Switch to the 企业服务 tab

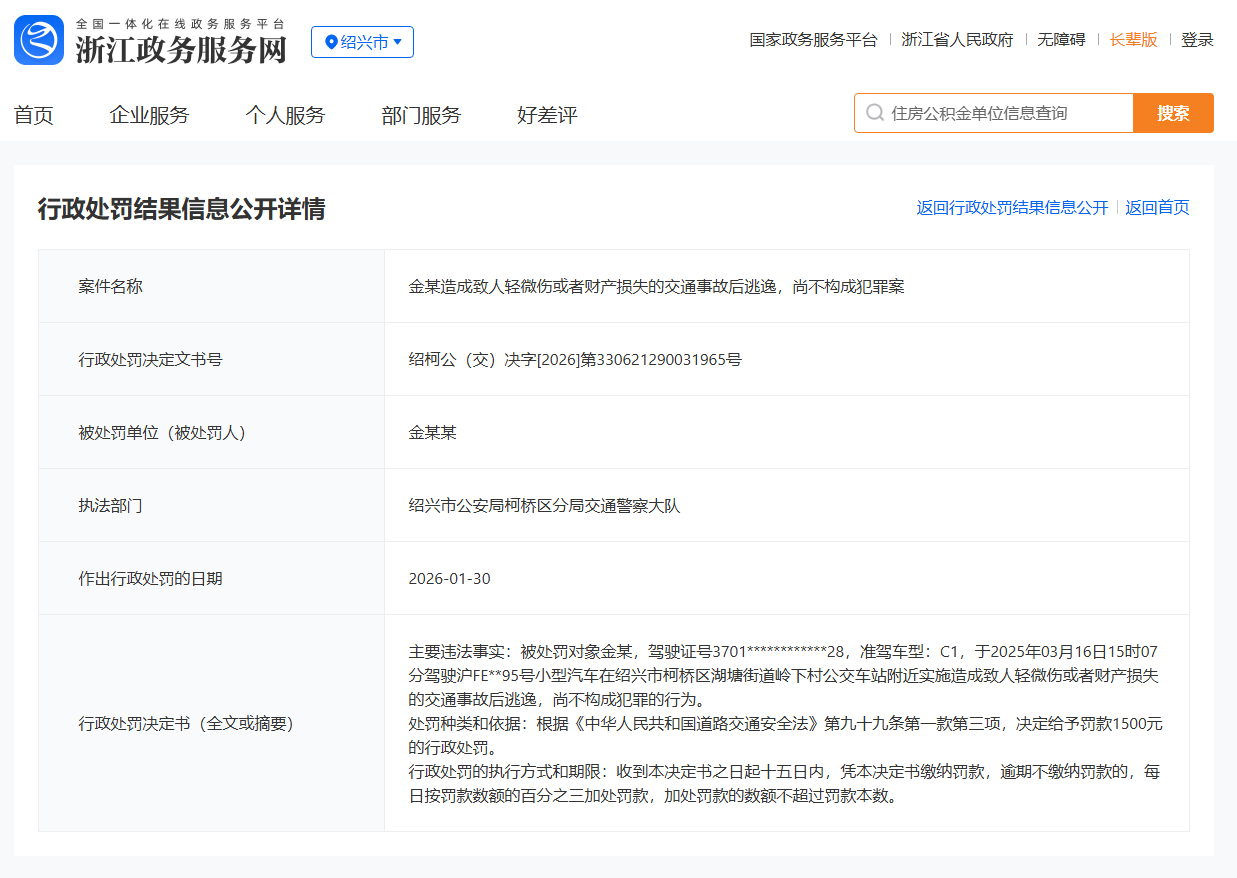click(149, 115)
